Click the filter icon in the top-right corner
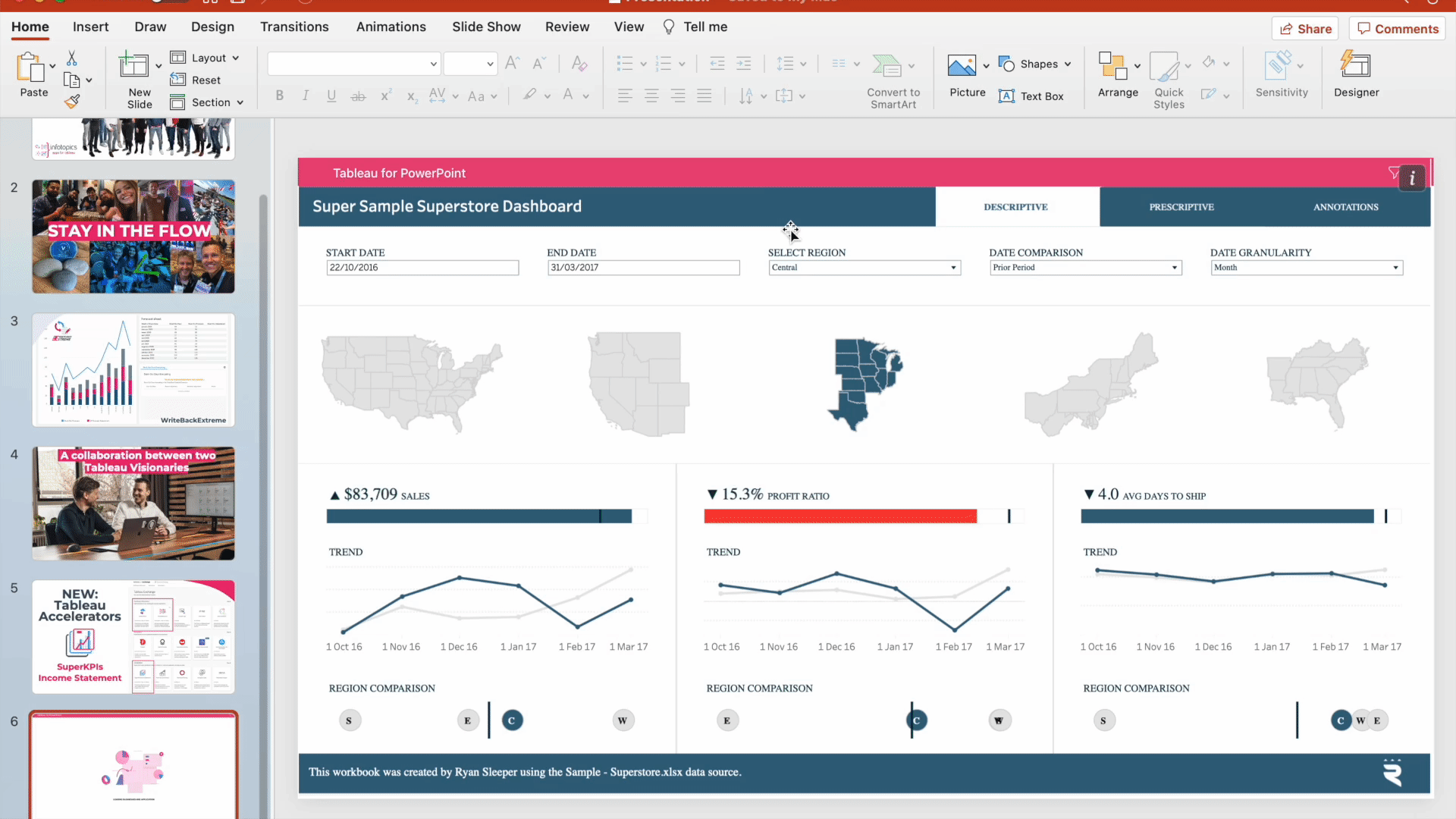 tap(1393, 172)
